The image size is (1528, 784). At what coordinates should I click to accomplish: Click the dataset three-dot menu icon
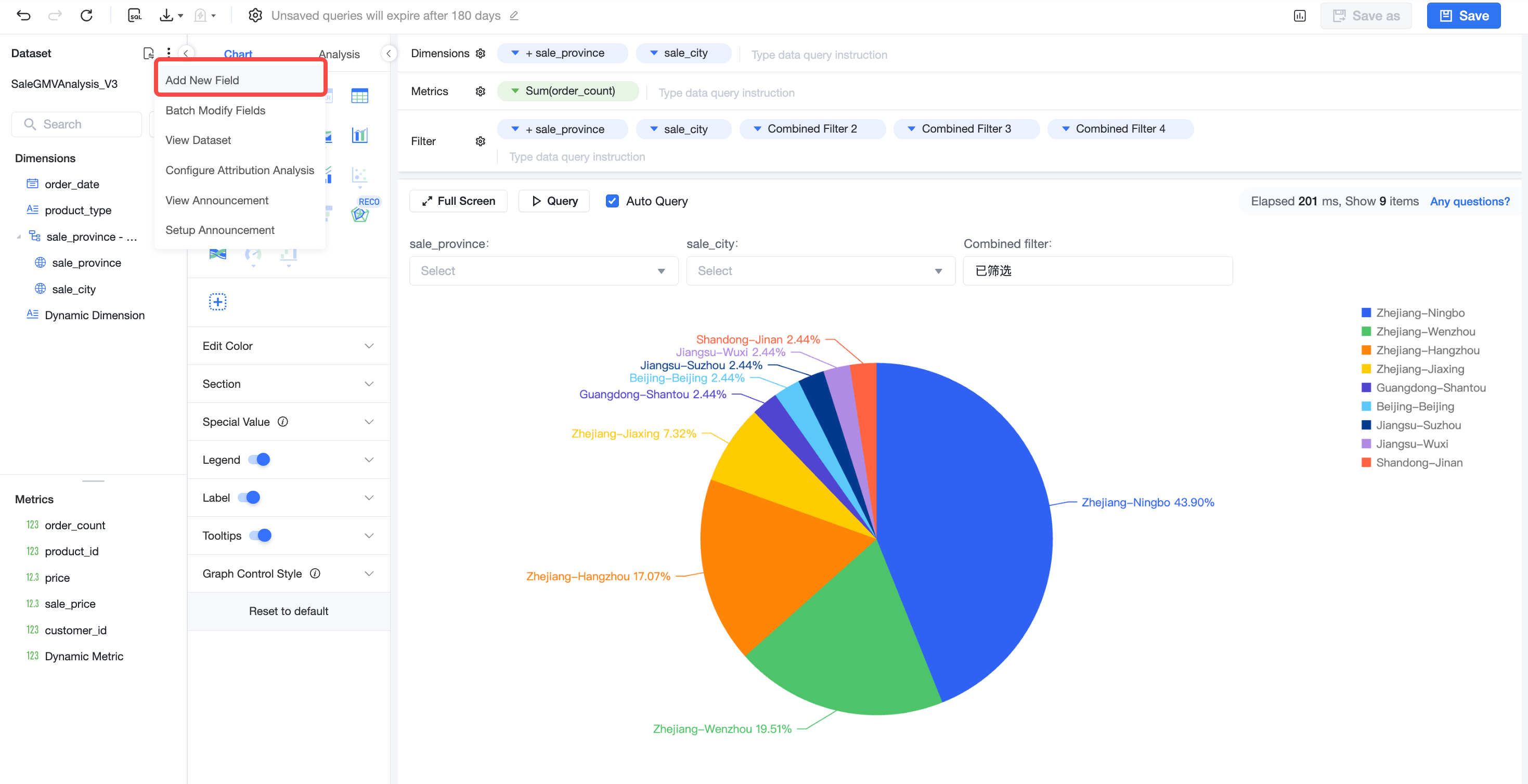[169, 53]
